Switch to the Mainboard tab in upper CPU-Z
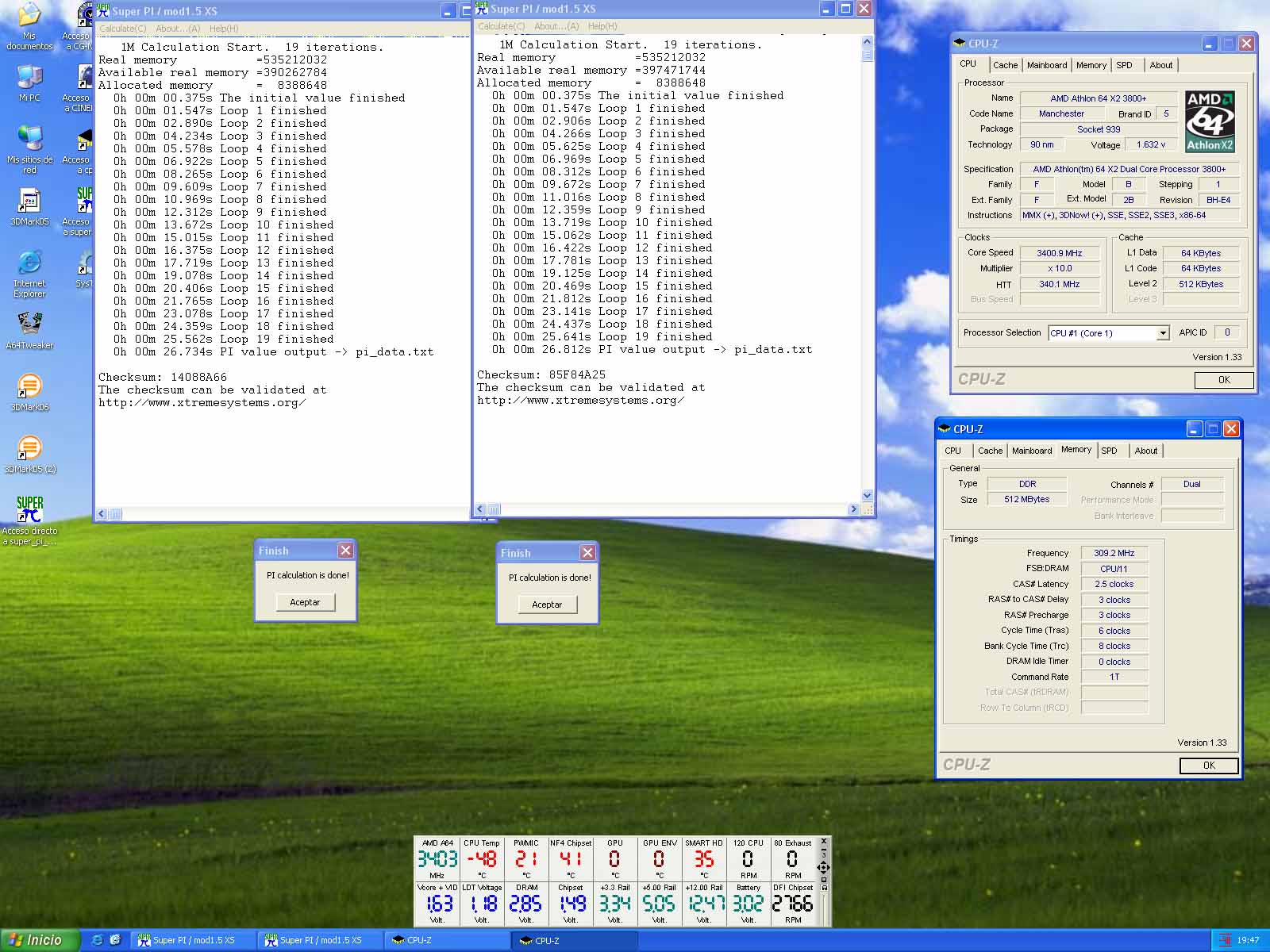The image size is (1270, 952). coord(1047,65)
